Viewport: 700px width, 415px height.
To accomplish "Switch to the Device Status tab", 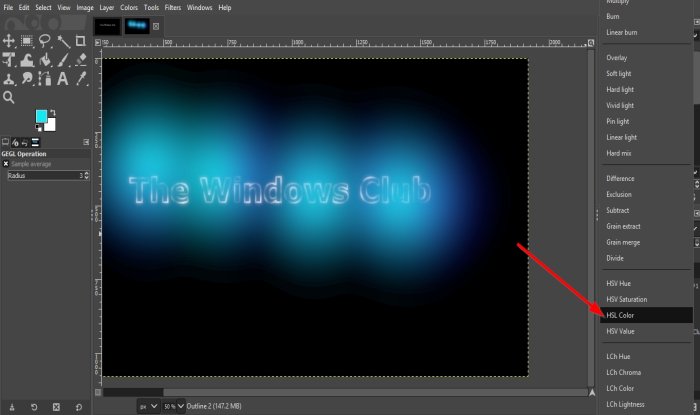I will (x=15, y=142).
